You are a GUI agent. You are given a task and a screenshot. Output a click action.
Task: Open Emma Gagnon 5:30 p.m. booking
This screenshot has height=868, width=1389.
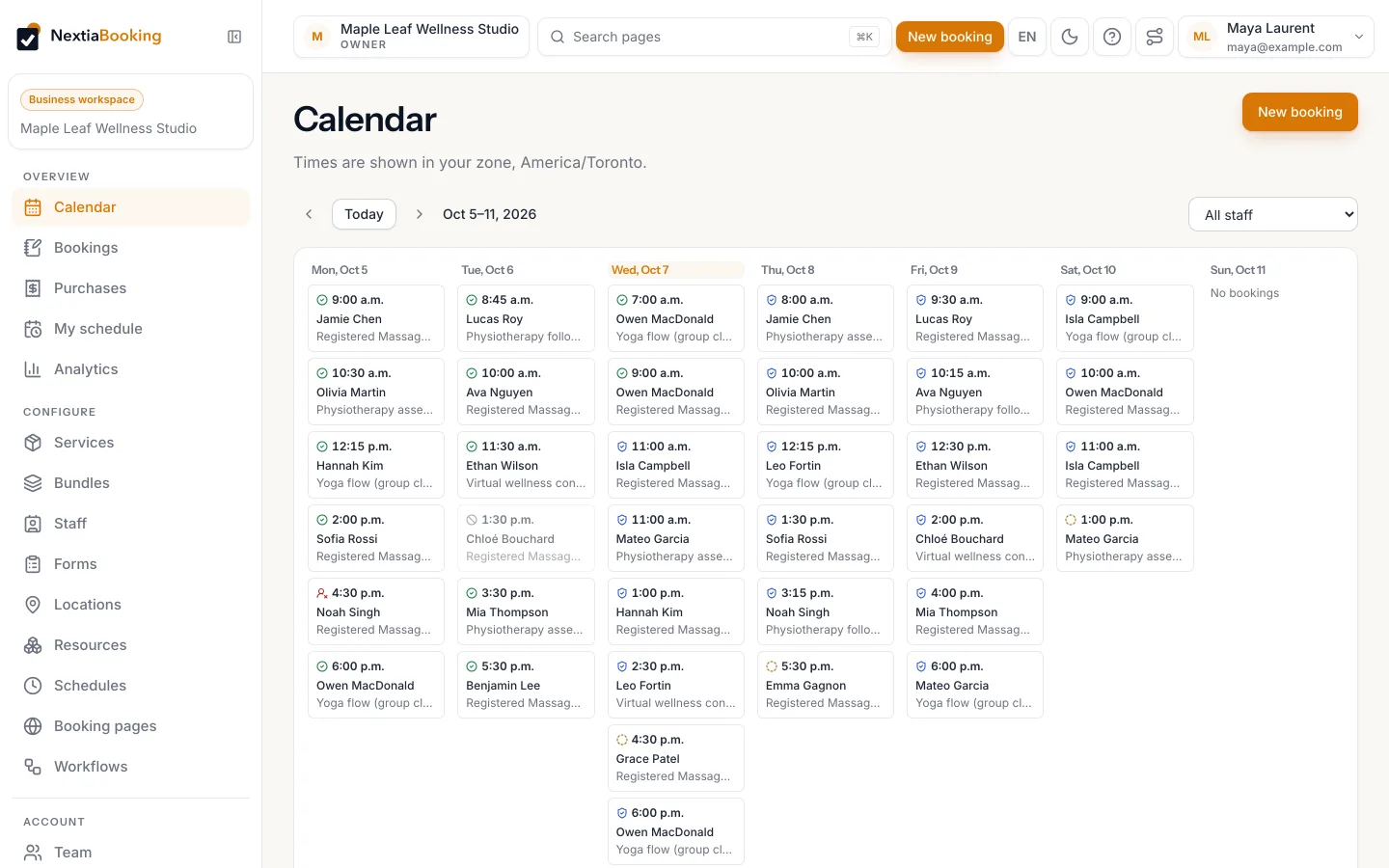click(825, 685)
